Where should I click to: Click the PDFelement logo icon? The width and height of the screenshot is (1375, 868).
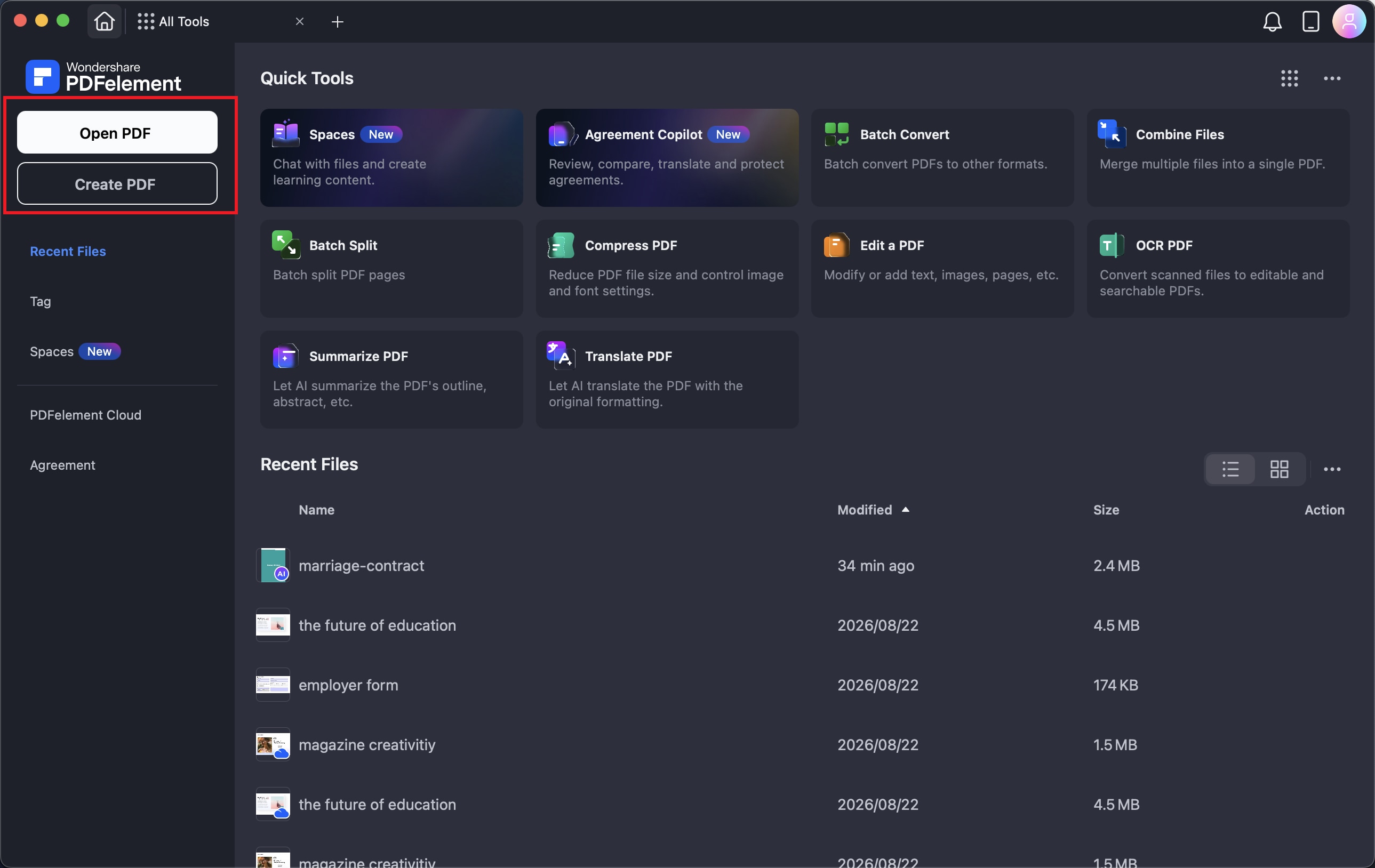coord(42,76)
